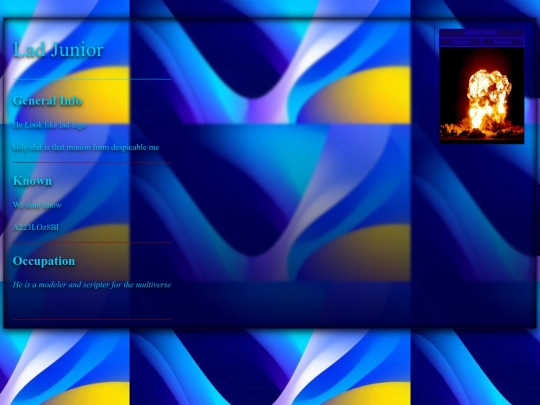
Task: Select the Occupation heading
Action: pyautogui.click(x=44, y=261)
